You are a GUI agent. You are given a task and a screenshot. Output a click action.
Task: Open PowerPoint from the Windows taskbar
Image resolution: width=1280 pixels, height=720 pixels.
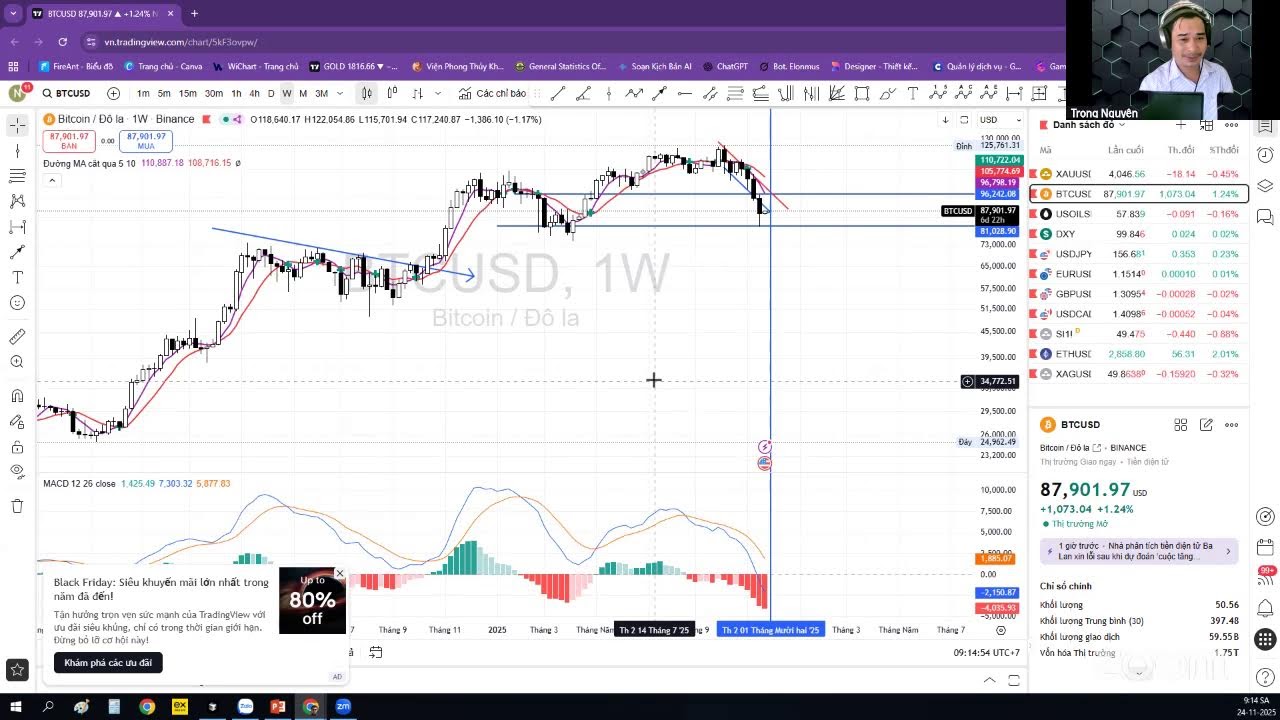point(278,706)
